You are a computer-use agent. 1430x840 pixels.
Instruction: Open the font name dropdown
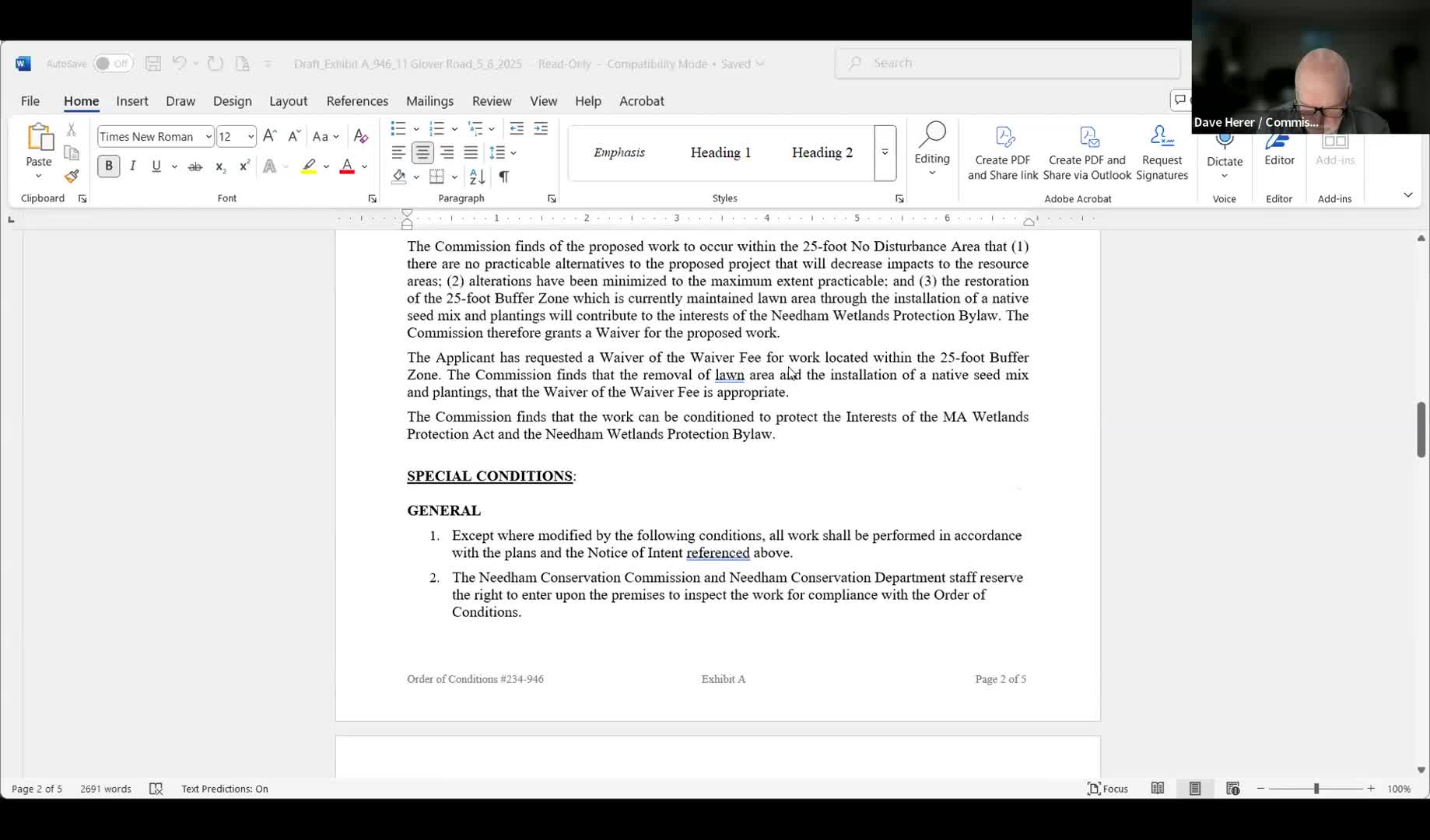208,137
